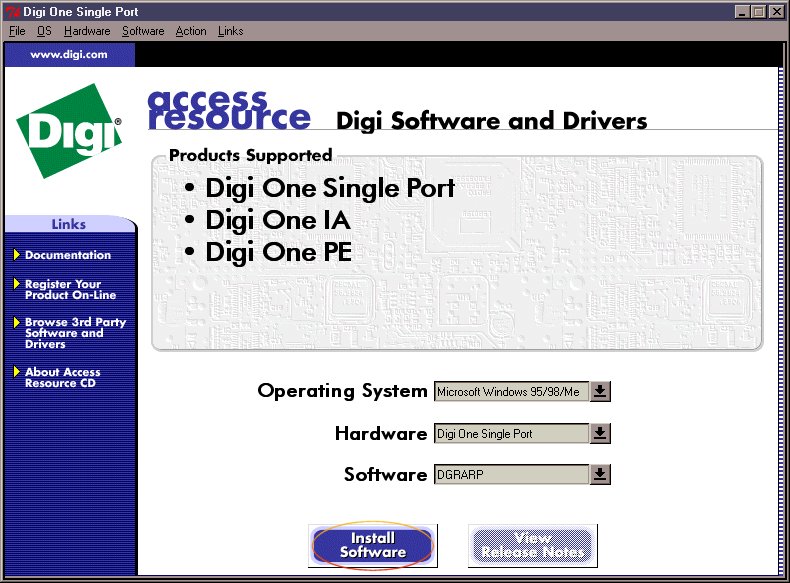This screenshot has width=790, height=583.
Task: Click yellow arrow beside Documentation
Action: coord(17,255)
